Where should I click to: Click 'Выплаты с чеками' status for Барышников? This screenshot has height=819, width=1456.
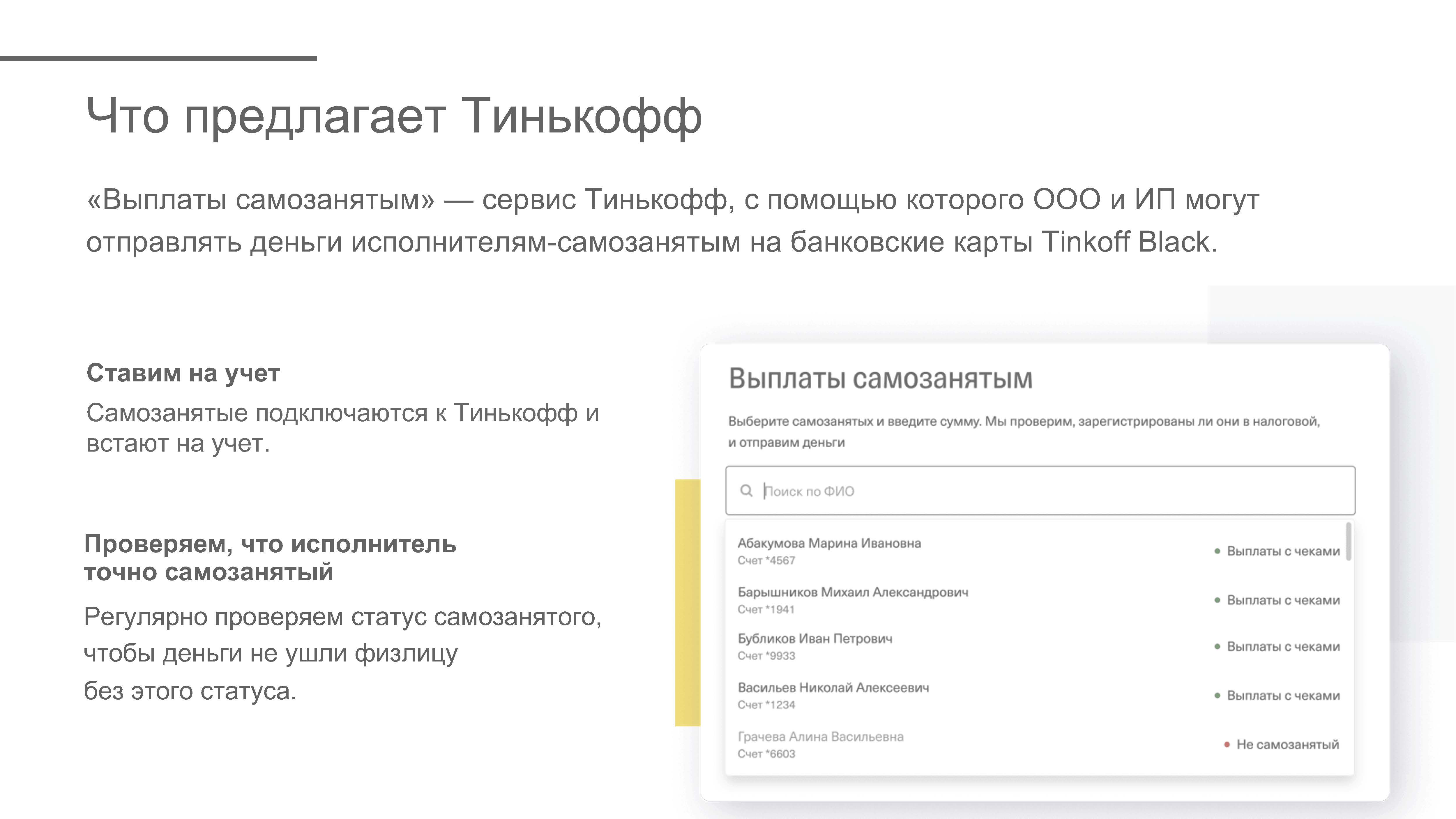(x=1283, y=600)
